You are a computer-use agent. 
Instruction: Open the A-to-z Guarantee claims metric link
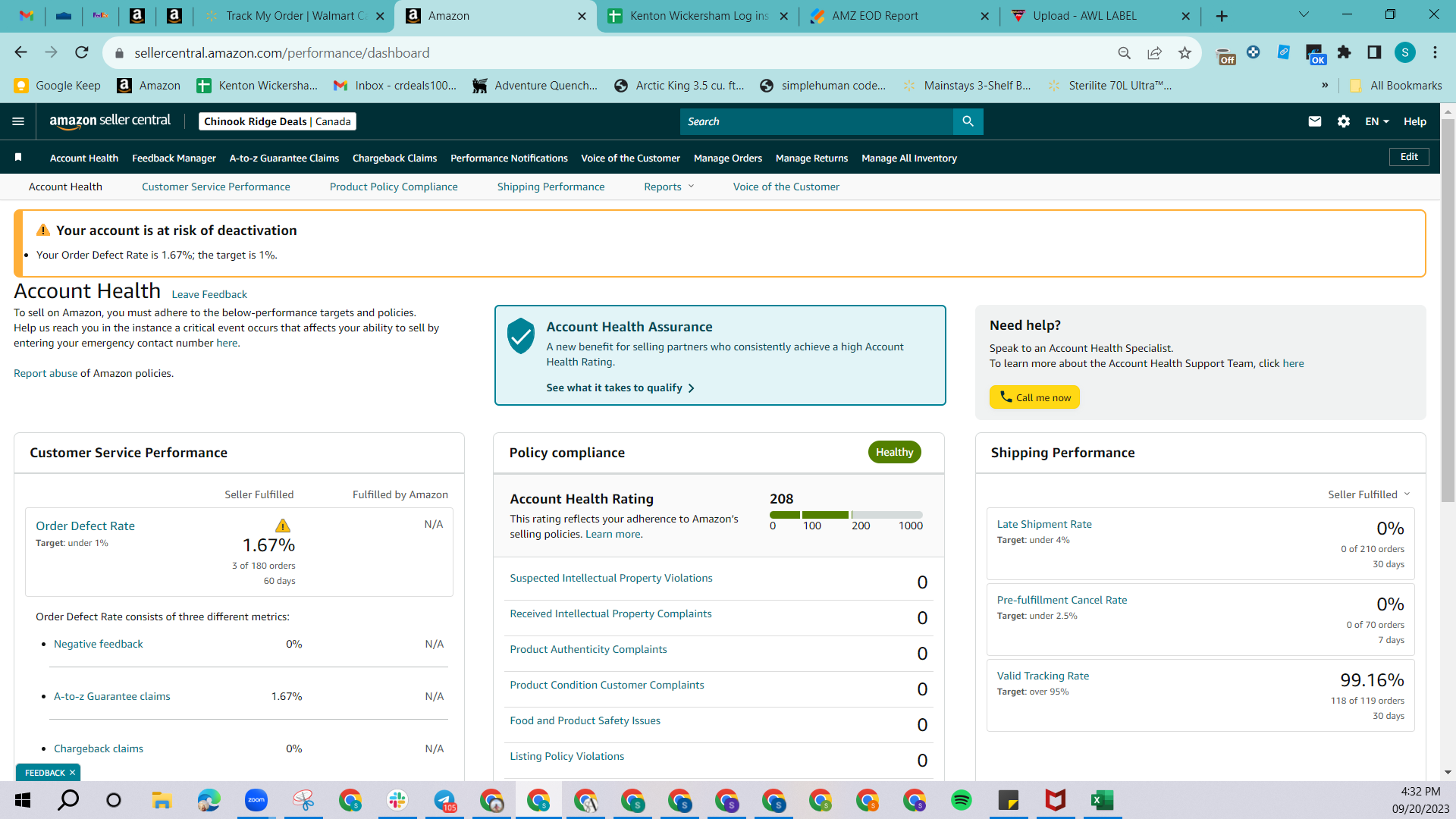(112, 696)
